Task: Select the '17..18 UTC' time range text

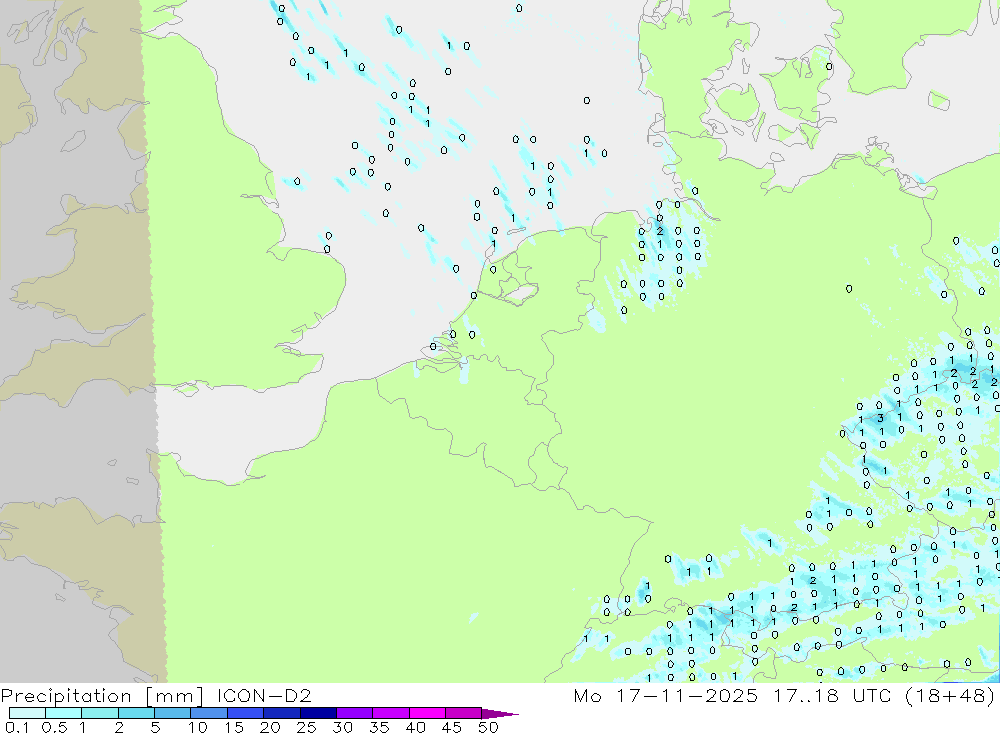Action: 832,695
